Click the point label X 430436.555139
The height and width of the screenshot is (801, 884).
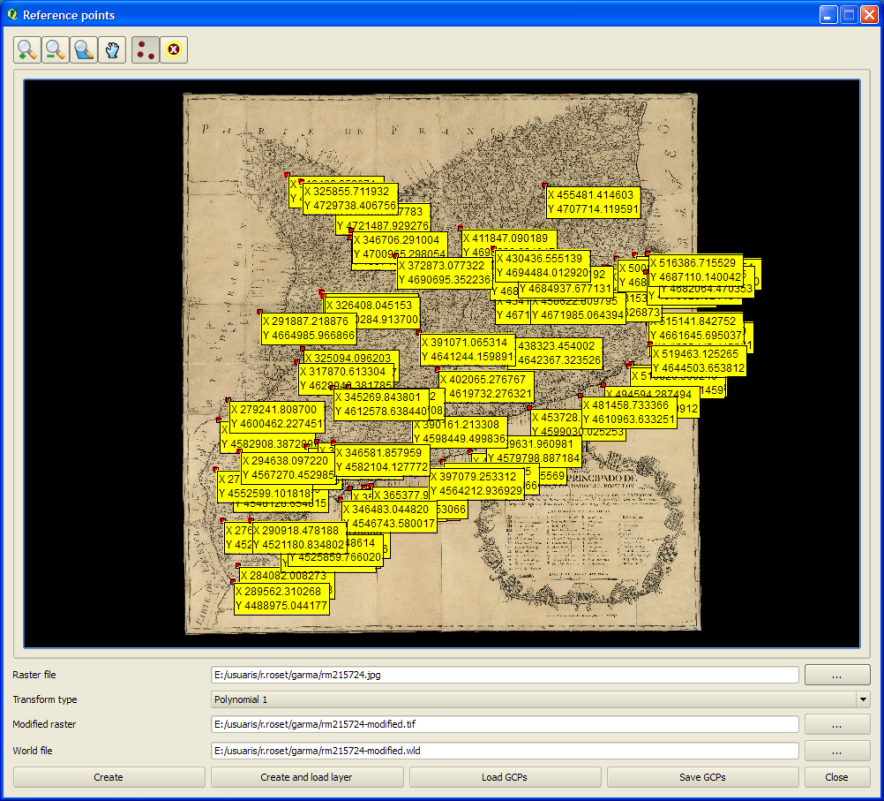543,265
